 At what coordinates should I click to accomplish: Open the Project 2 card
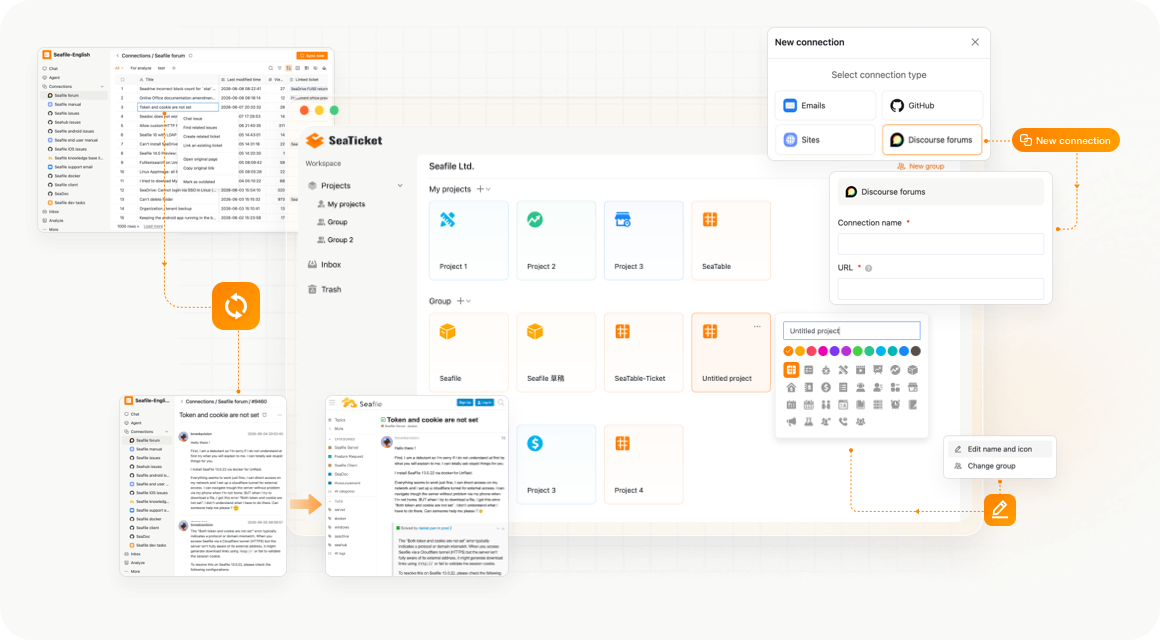pyautogui.click(x=556, y=240)
